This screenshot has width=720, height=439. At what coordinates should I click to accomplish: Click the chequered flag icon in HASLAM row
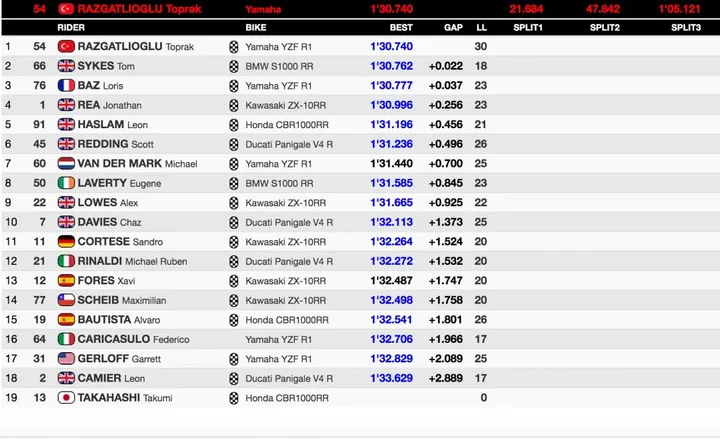(234, 125)
